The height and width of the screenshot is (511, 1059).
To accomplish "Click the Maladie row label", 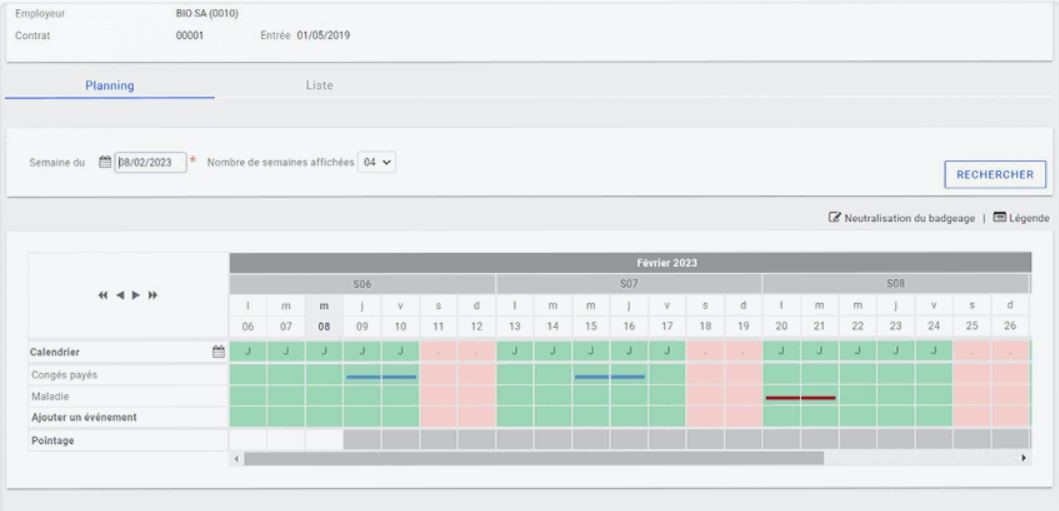I will pyautogui.click(x=50, y=396).
